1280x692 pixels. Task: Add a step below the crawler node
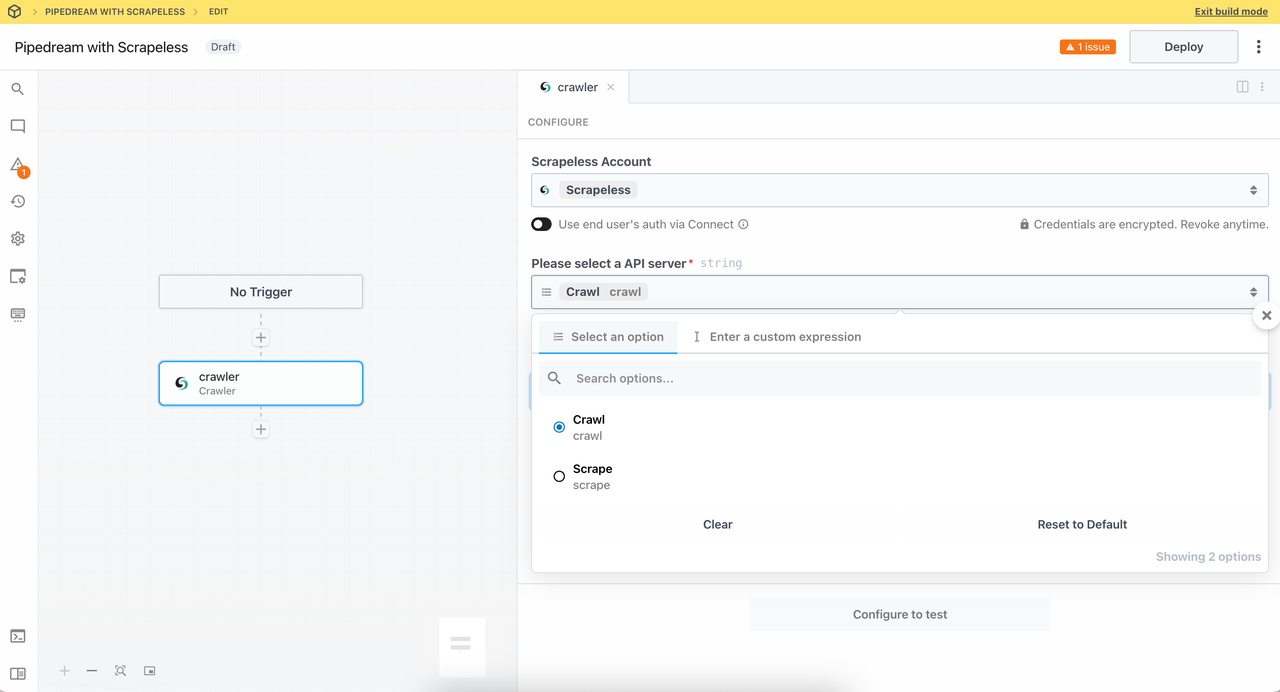click(261, 429)
